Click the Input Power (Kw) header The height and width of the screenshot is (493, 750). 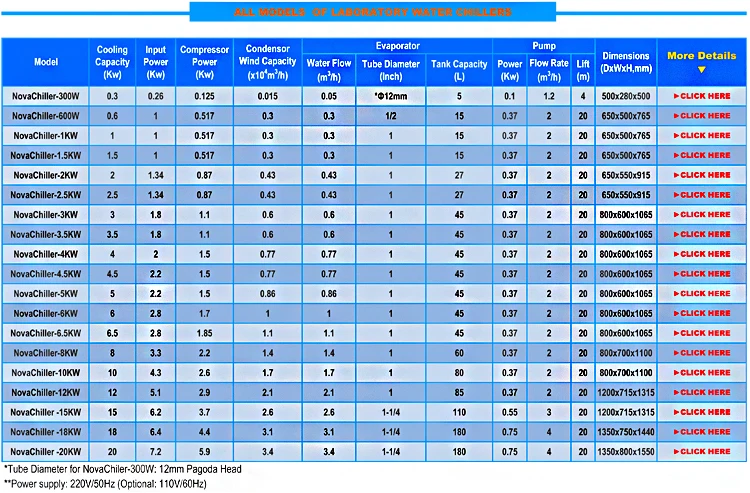(155, 62)
